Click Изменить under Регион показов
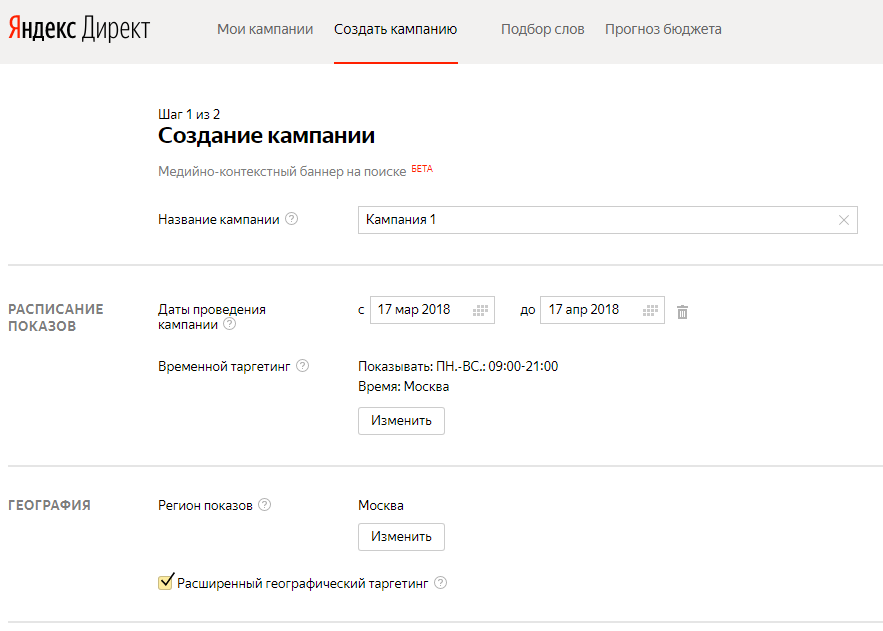 click(402, 537)
